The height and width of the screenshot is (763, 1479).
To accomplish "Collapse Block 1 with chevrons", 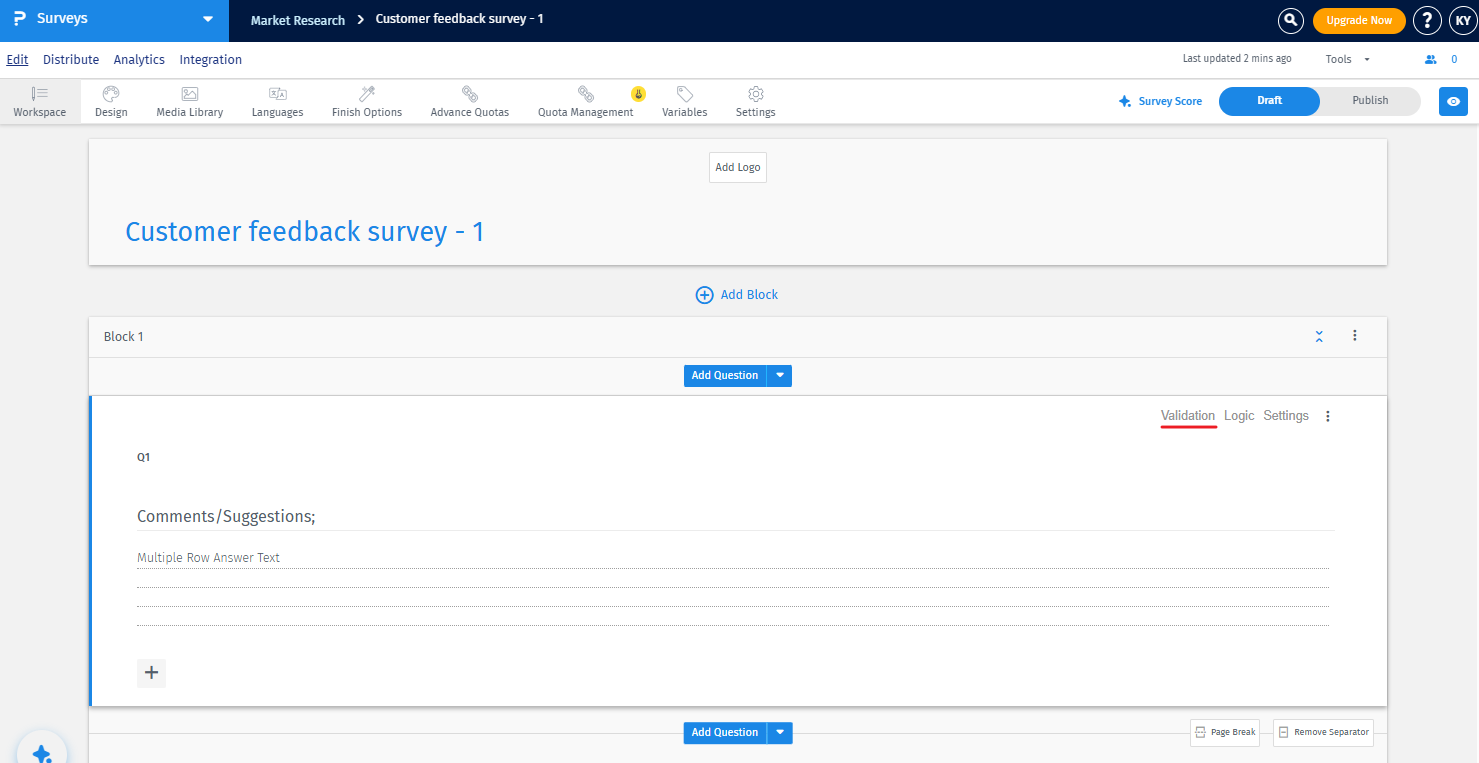I will [x=1319, y=336].
